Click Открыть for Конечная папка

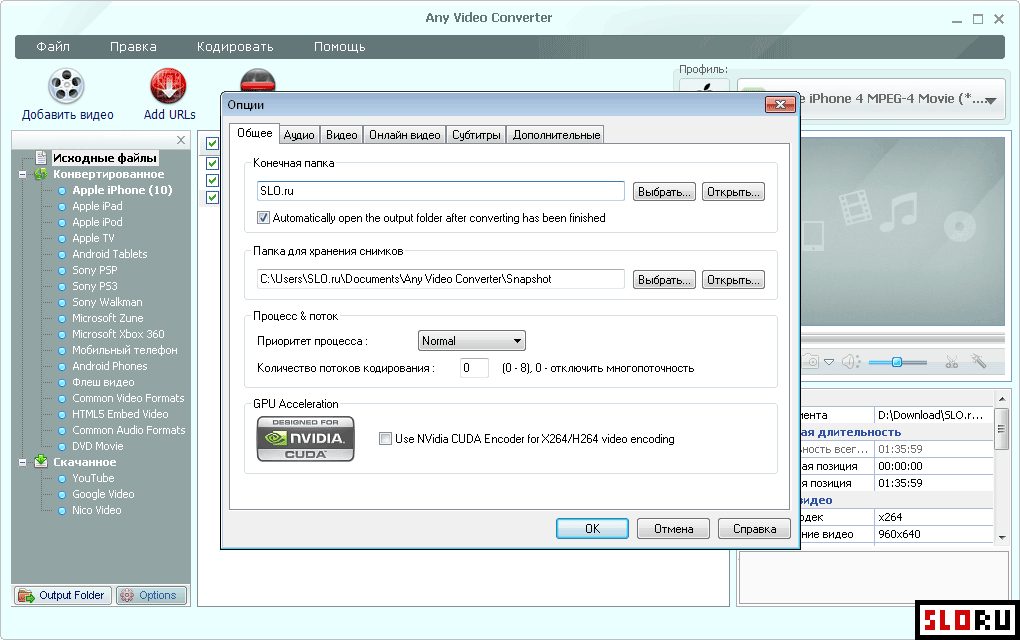733,192
